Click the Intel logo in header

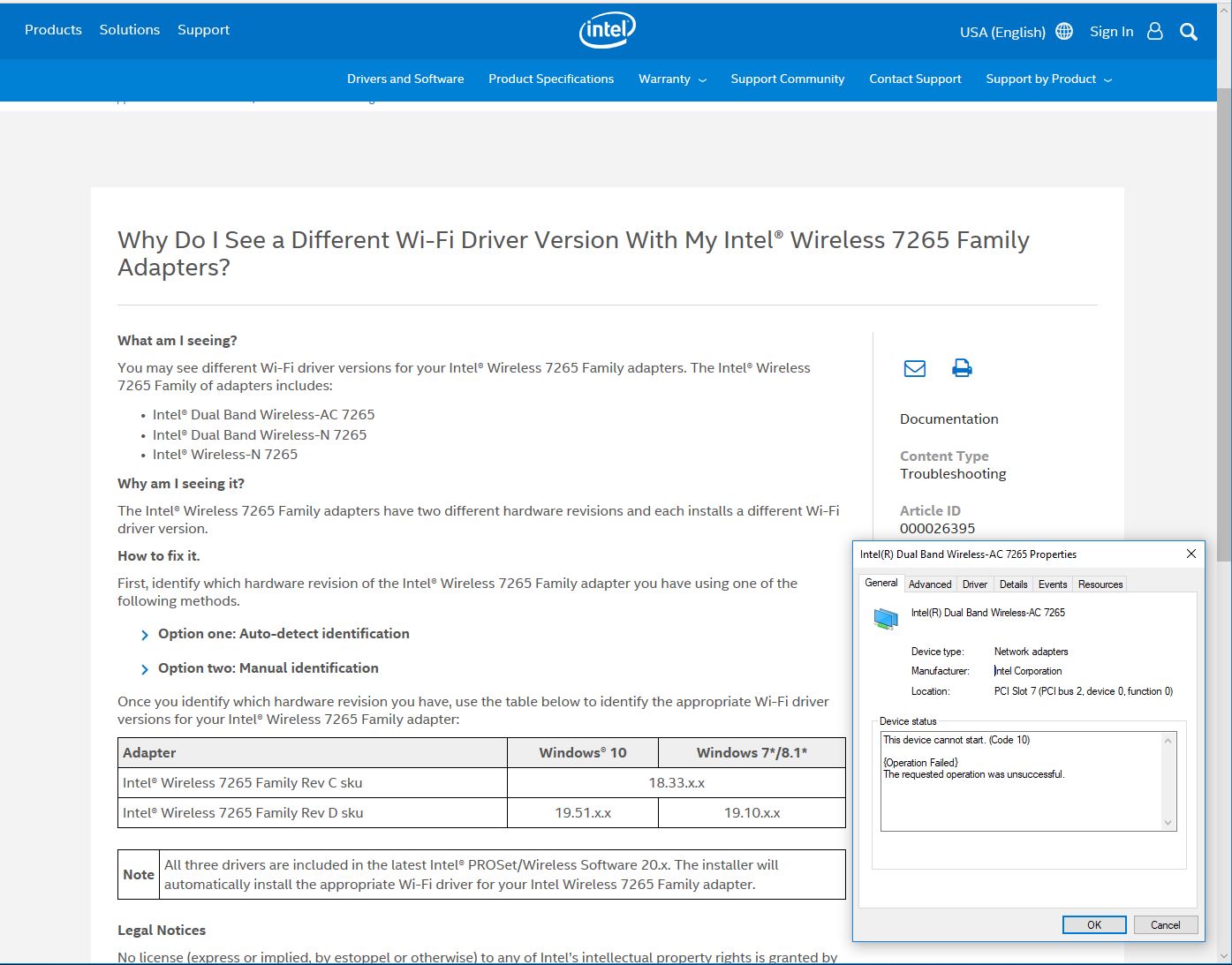[x=607, y=31]
